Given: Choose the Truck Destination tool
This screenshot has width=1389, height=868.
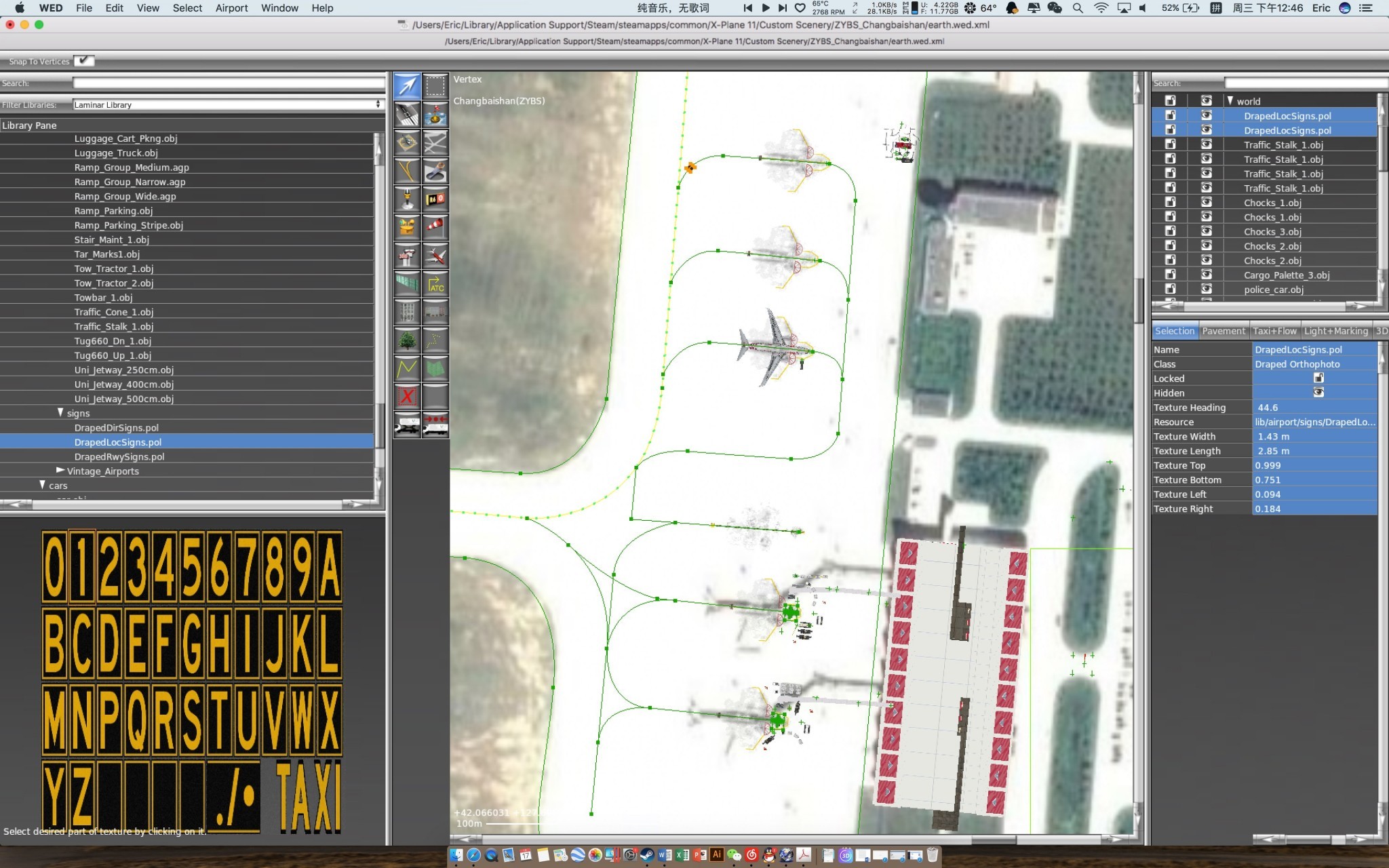Looking at the screenshot, I should coord(435,425).
